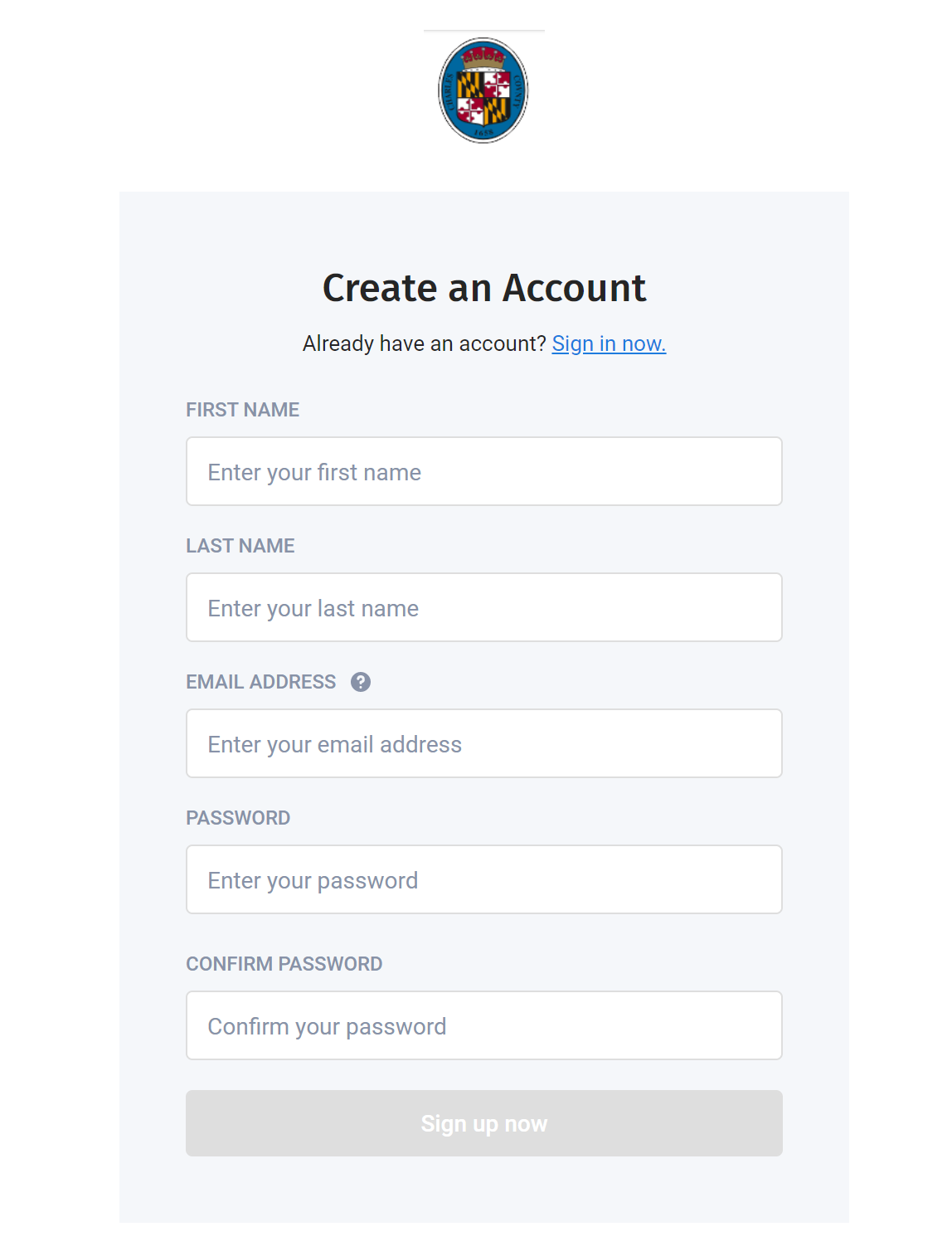The image size is (952, 1256).
Task: Click the password entry field
Action: pos(483,879)
